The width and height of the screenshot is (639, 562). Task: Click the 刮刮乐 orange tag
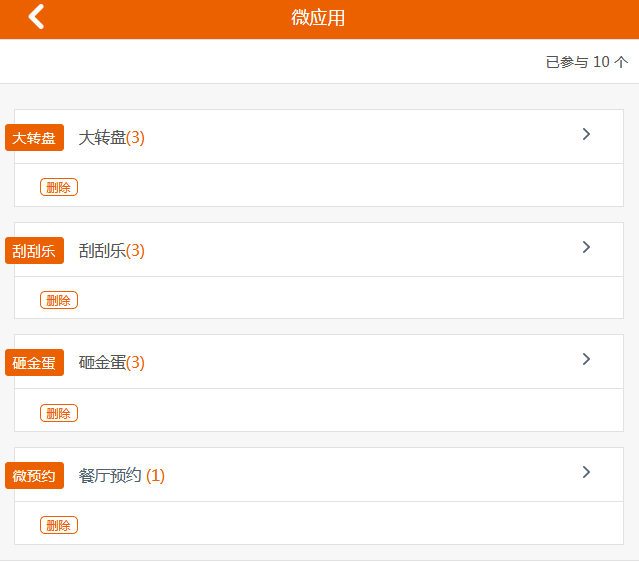coord(34,250)
